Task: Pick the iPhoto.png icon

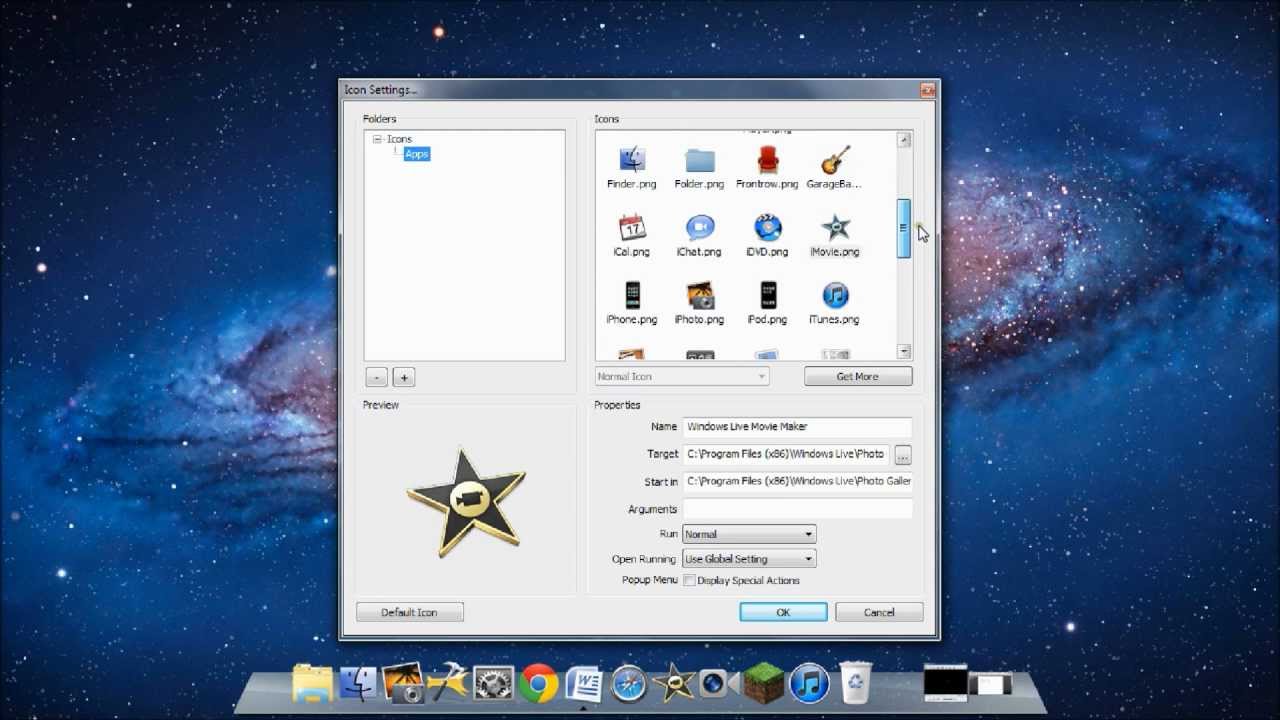Action: pos(700,304)
